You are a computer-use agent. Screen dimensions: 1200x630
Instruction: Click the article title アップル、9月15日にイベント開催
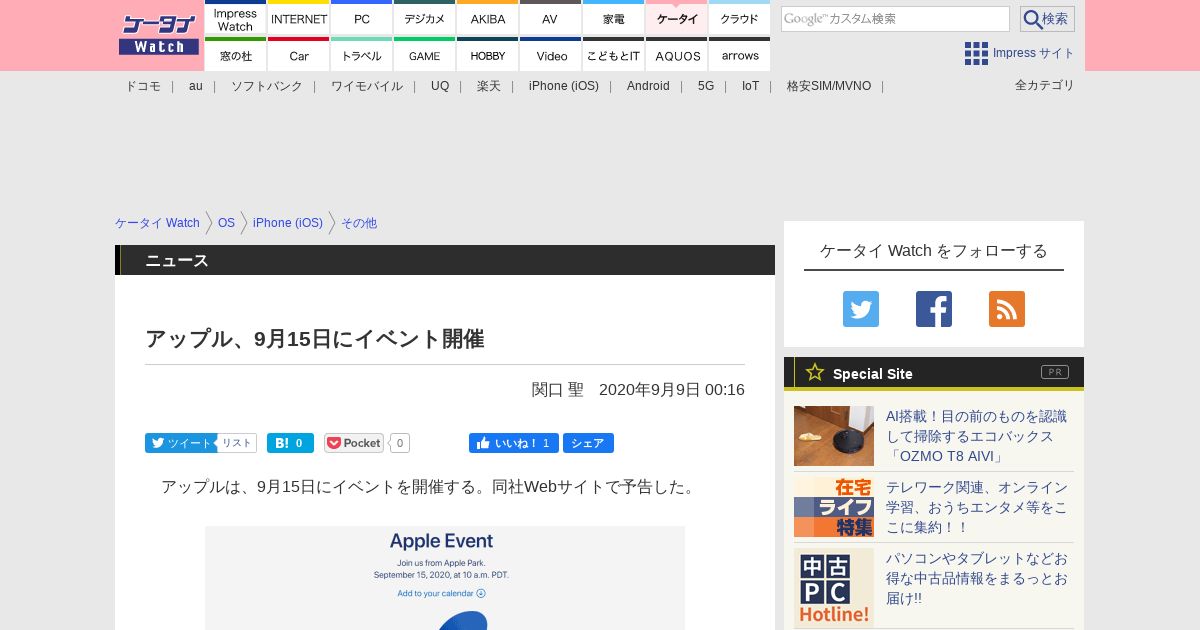pyautogui.click(x=315, y=338)
